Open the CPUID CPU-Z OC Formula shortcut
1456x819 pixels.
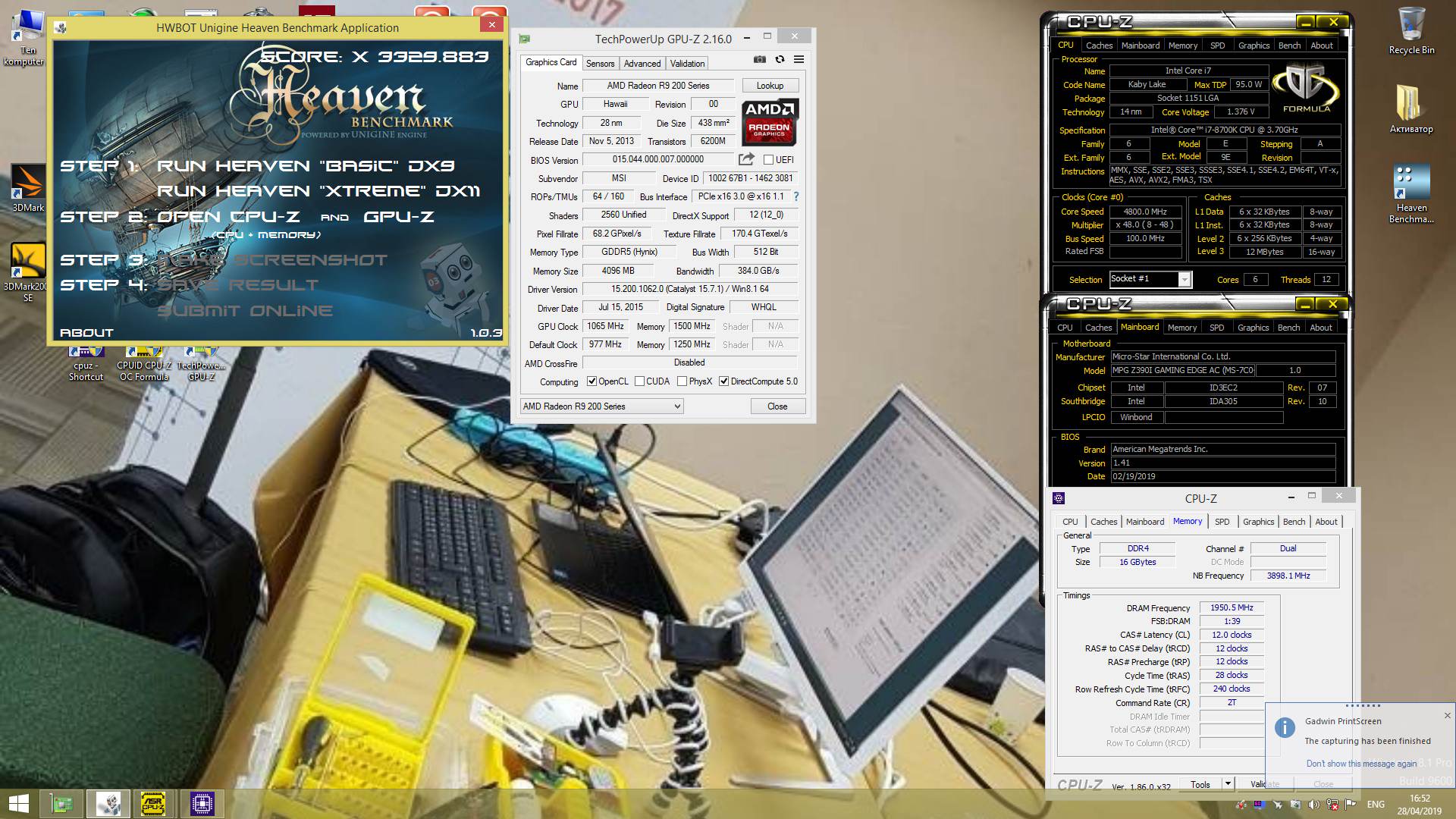[x=144, y=366]
